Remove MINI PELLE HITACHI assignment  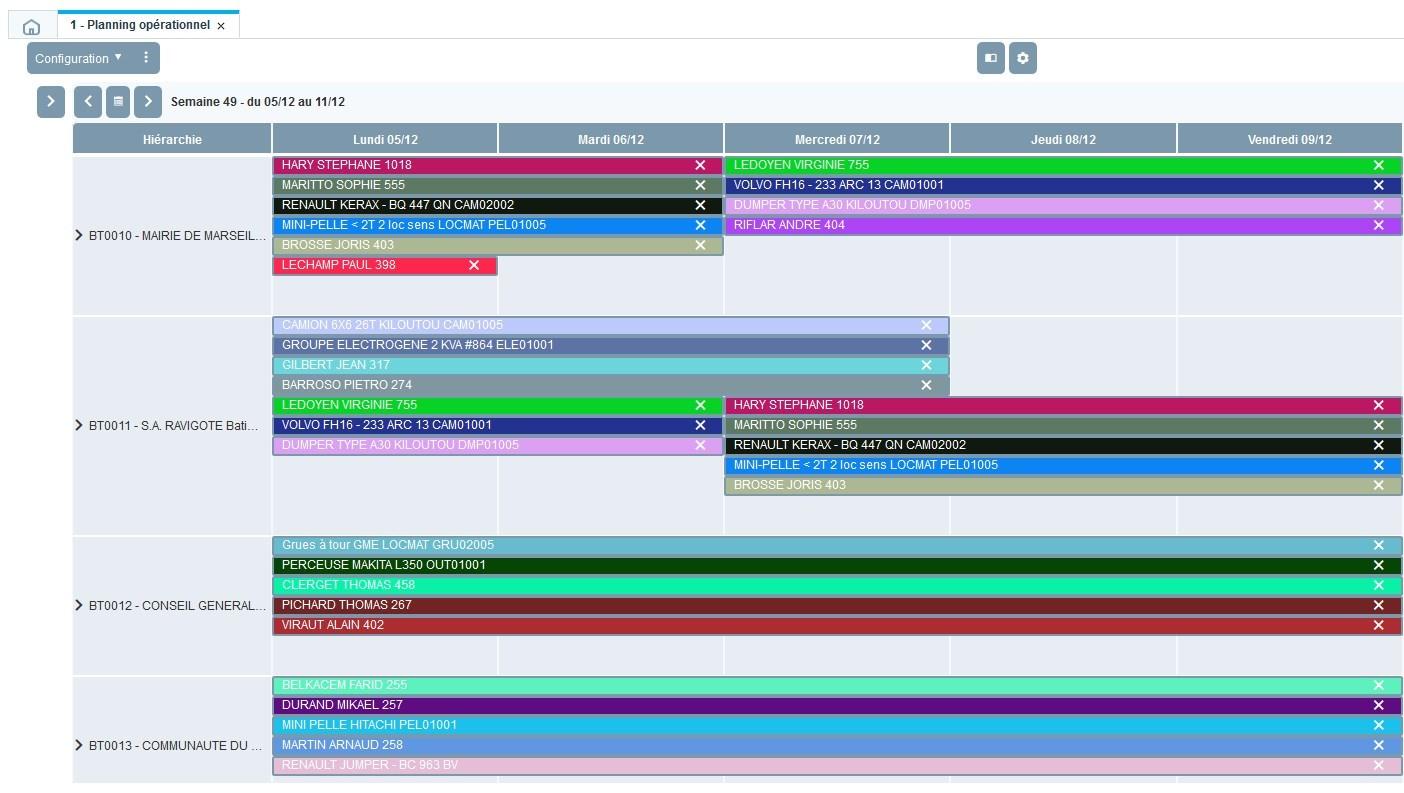point(1378,725)
